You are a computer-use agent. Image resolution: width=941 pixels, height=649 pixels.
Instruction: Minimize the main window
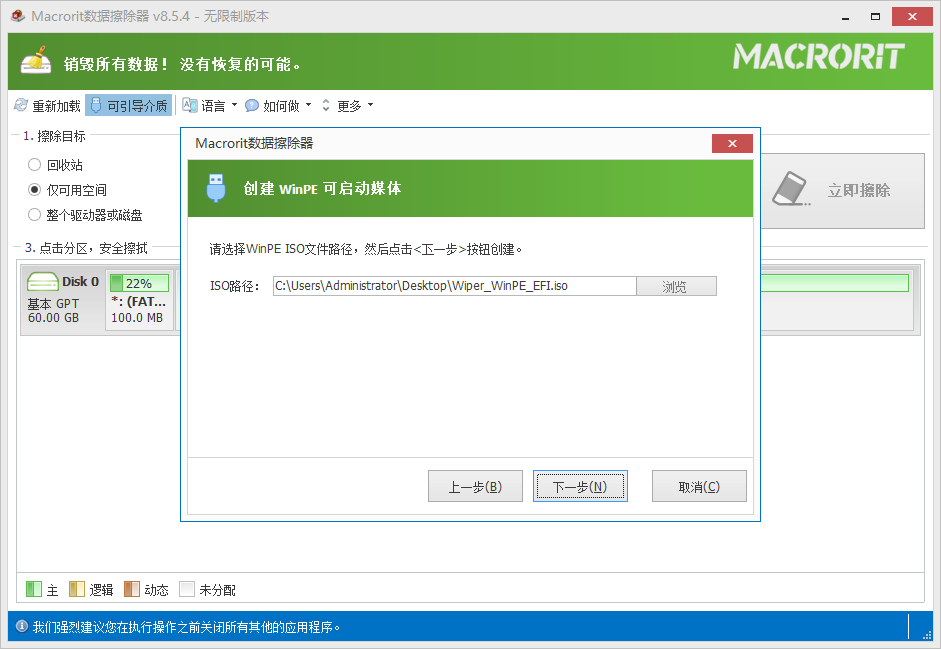[846, 17]
